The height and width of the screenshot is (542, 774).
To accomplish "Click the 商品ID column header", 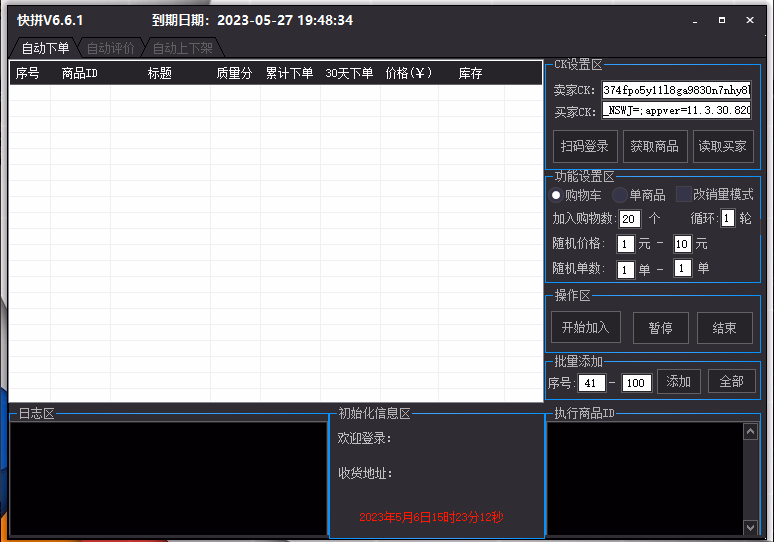I will (79, 74).
